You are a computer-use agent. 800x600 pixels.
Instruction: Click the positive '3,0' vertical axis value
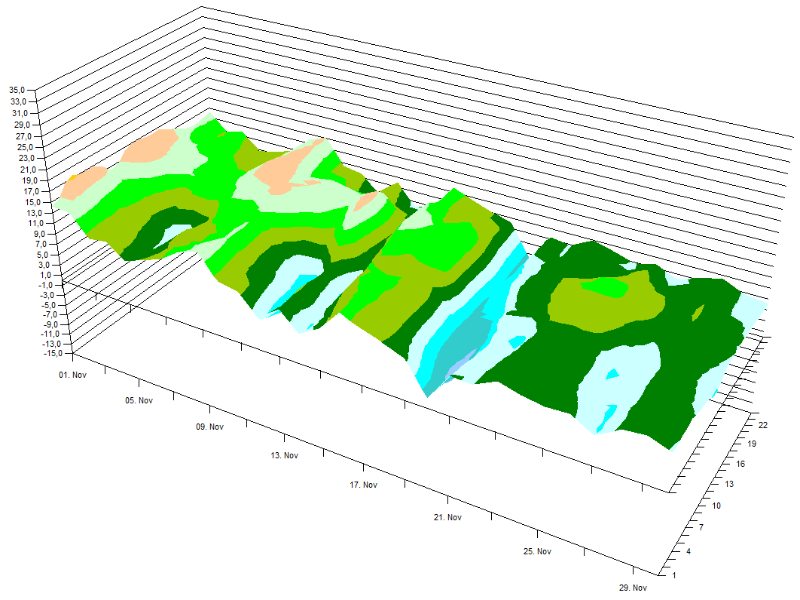pos(43,265)
